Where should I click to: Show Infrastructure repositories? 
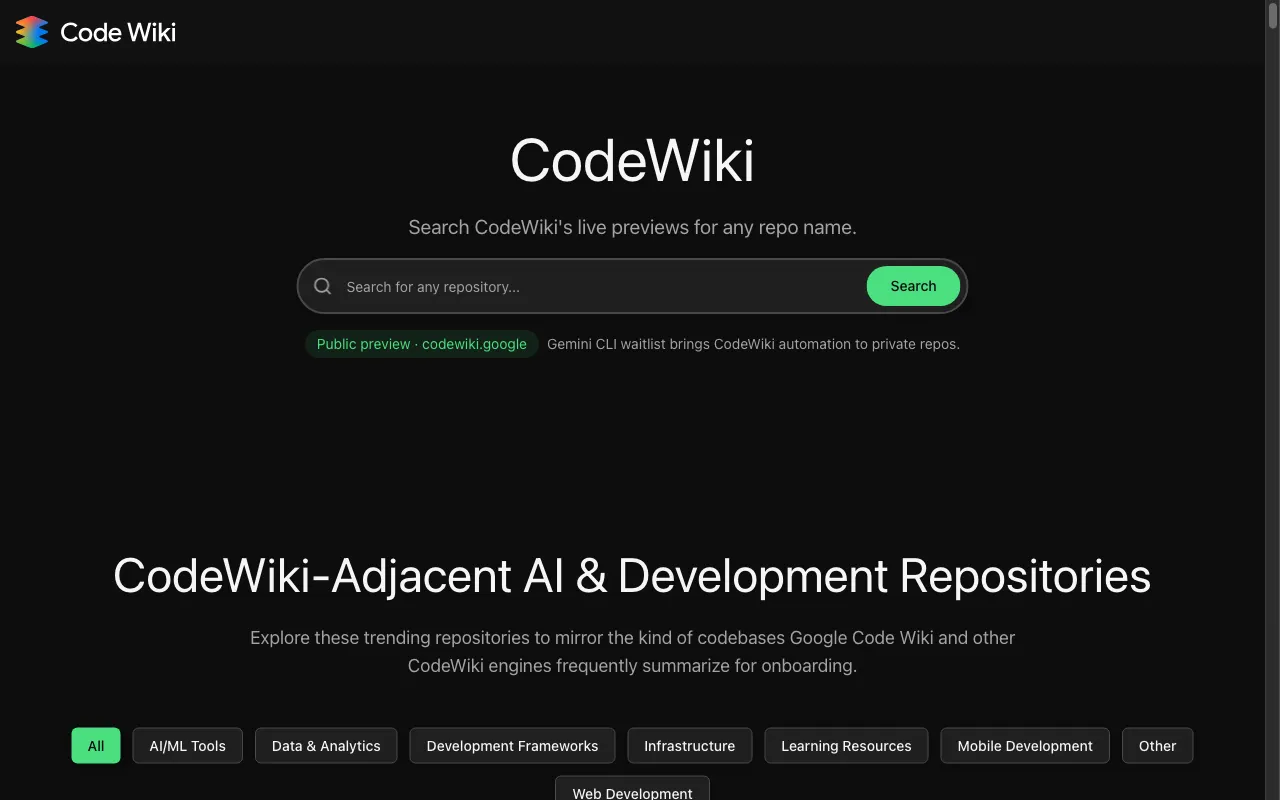click(x=690, y=746)
